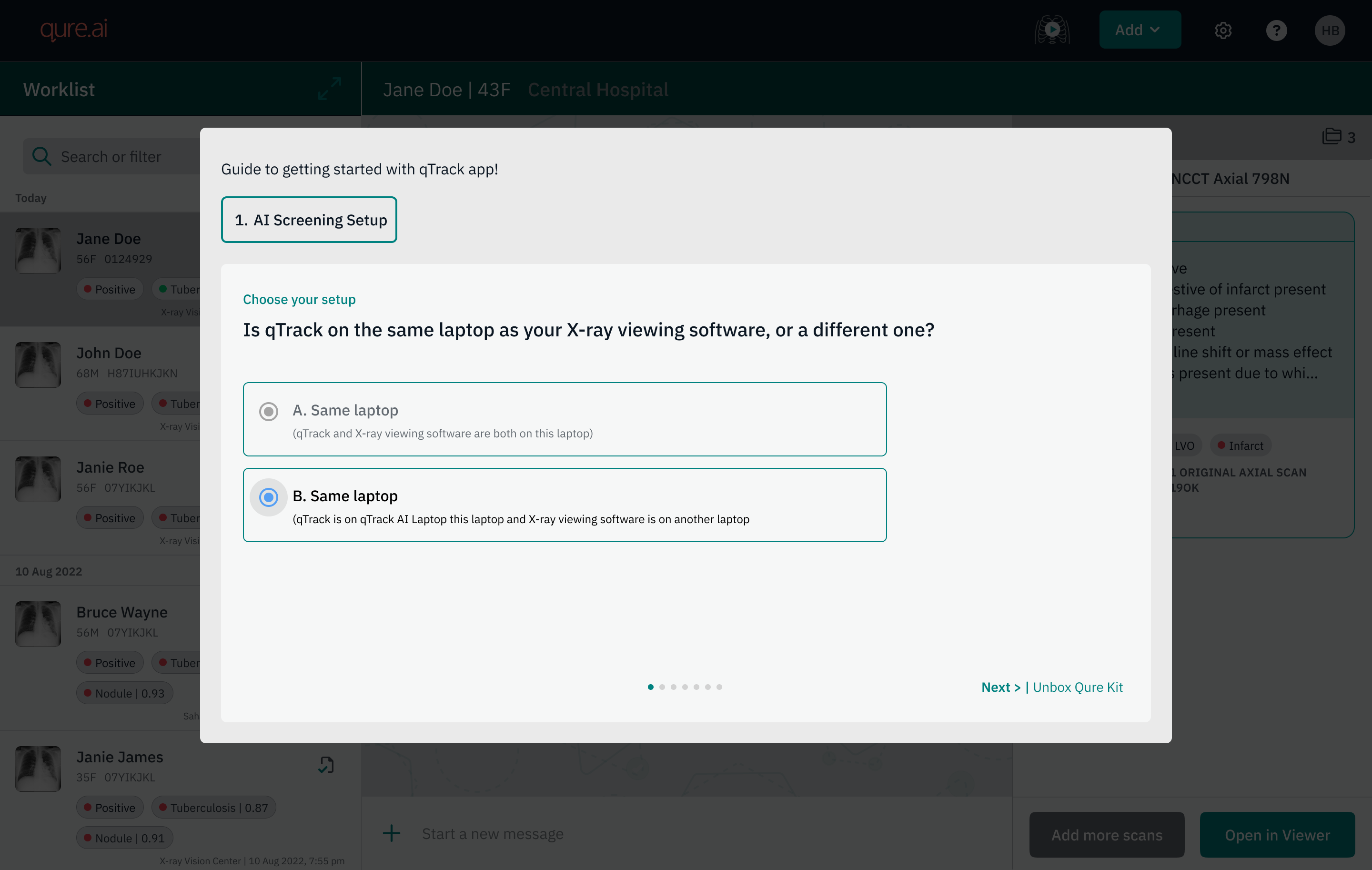Click the qure.ai logo
Image resolution: width=1372 pixels, height=870 pixels.
[x=73, y=29]
